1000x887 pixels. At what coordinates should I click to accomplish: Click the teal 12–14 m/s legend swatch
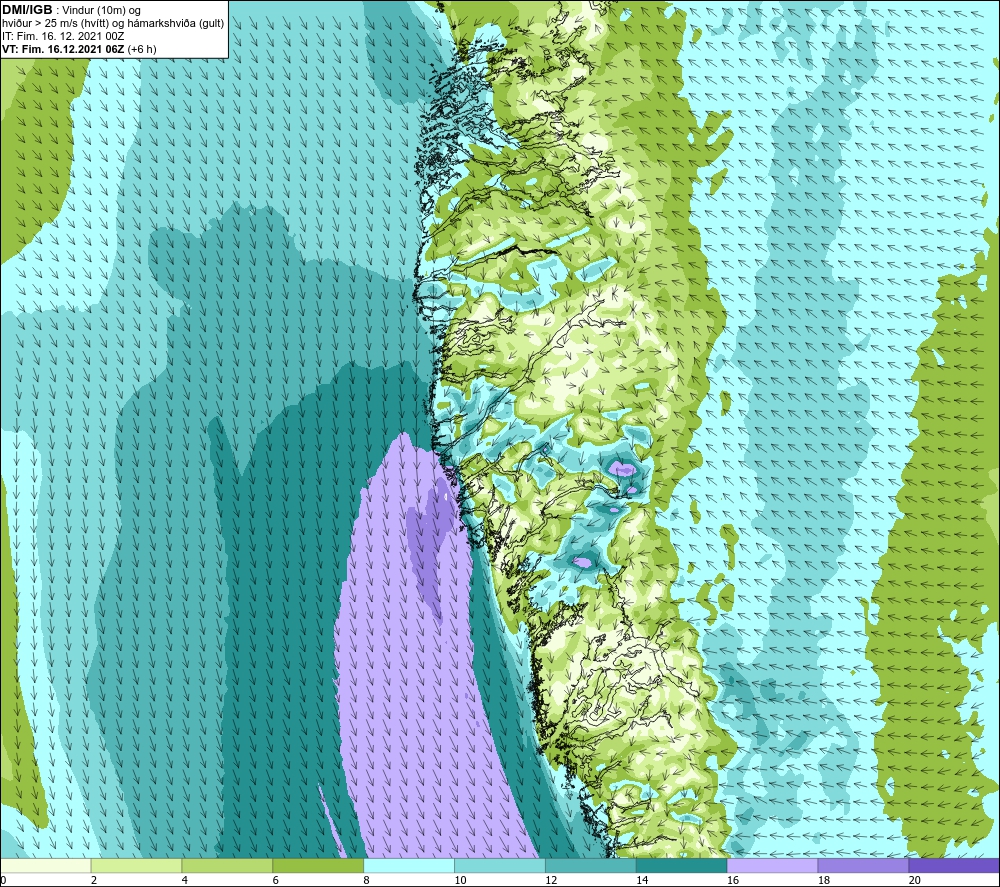(591, 865)
